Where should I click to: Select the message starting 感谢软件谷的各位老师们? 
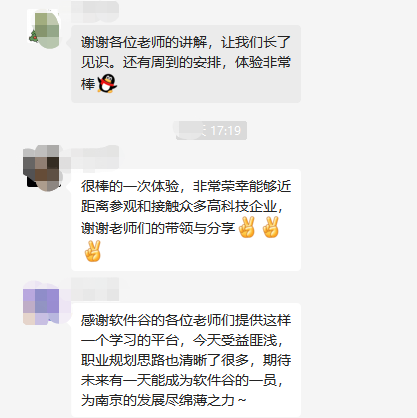(x=186, y=360)
